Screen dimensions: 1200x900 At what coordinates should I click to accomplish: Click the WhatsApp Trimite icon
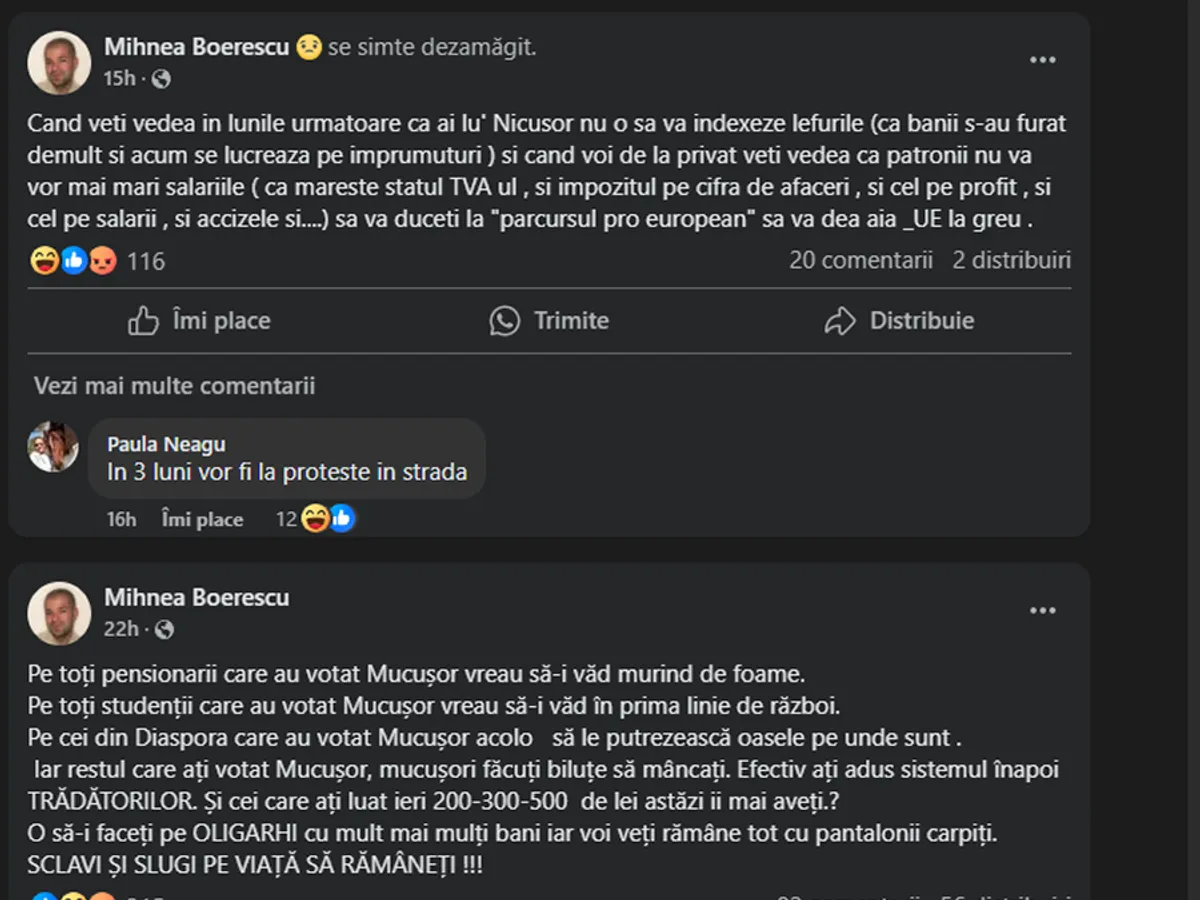pyautogui.click(x=505, y=321)
